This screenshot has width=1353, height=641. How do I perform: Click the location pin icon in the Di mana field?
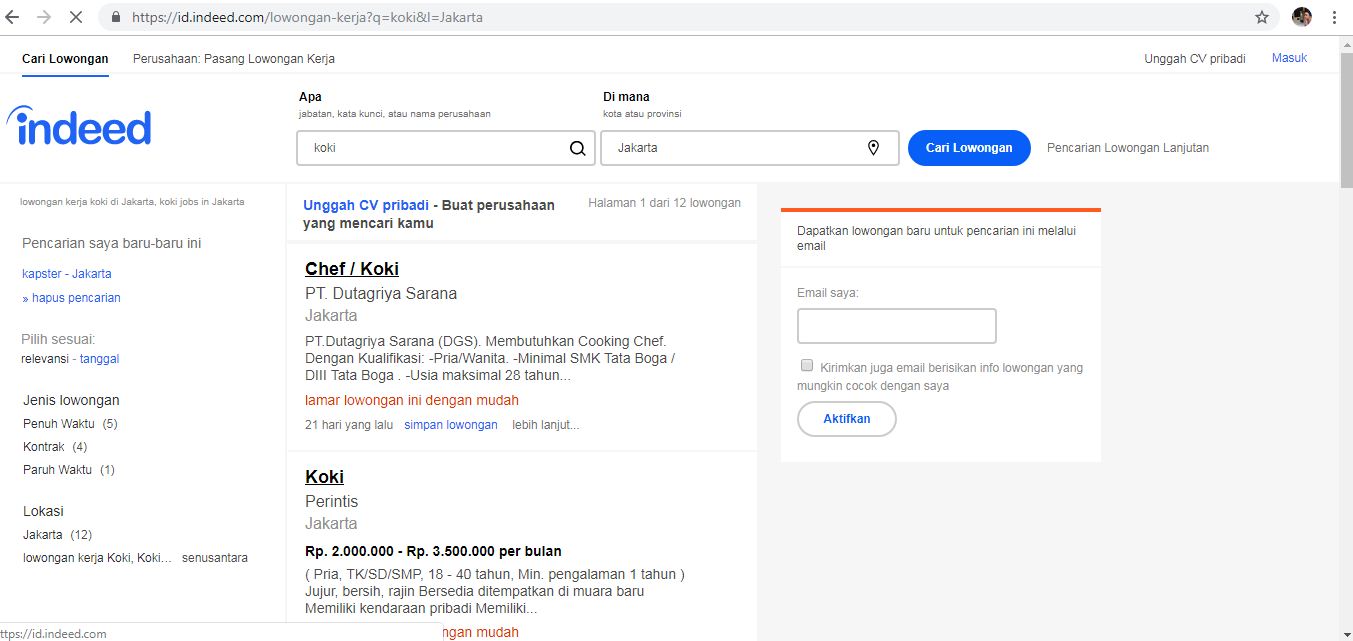(x=873, y=148)
